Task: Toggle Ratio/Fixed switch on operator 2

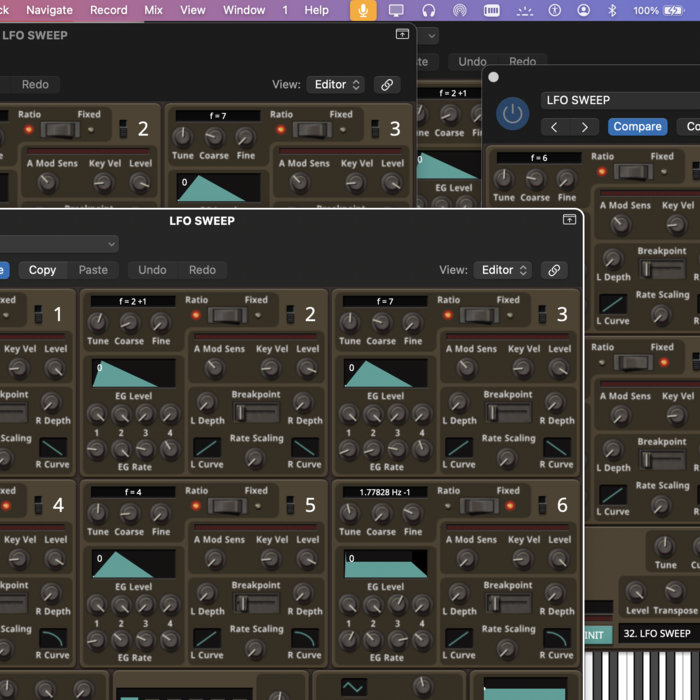Action: (x=226, y=315)
